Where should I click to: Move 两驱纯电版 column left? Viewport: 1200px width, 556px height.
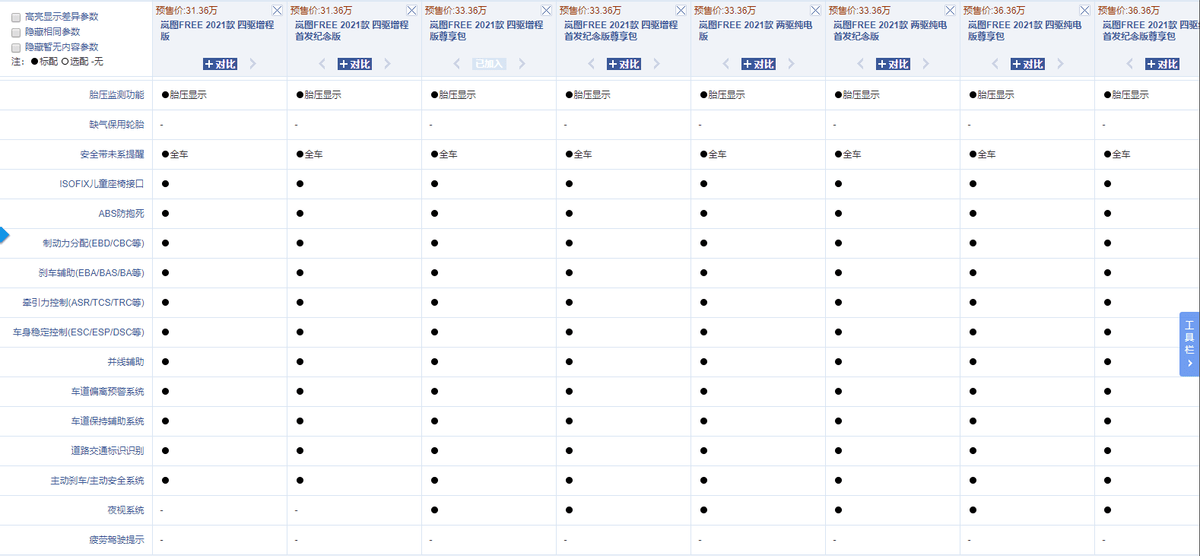click(x=726, y=64)
